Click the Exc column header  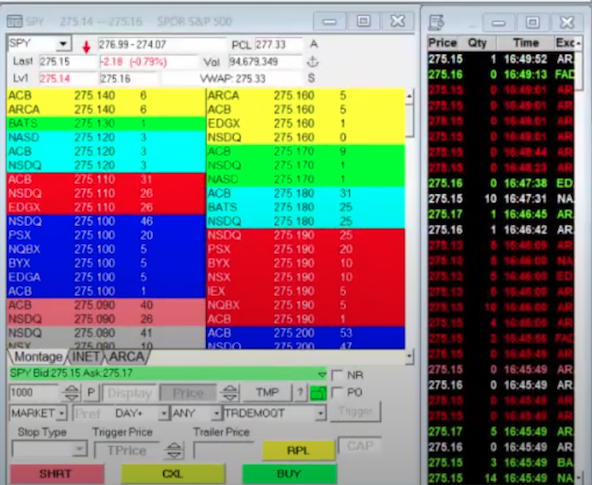[565, 43]
